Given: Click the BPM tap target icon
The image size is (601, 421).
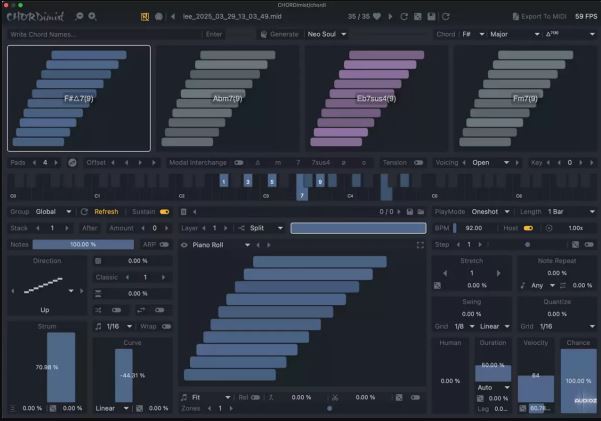Looking at the screenshot, I should [549, 228].
